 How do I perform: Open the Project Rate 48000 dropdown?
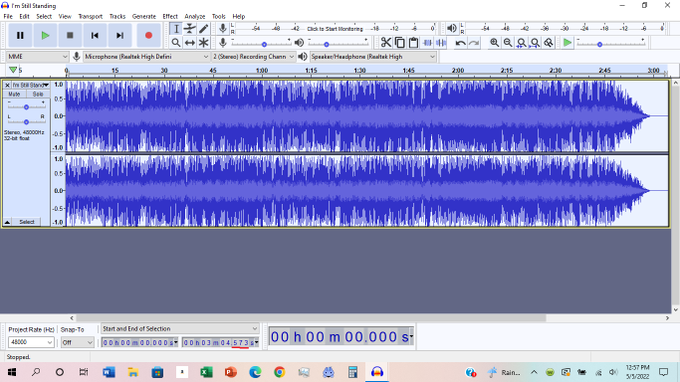tap(31, 342)
